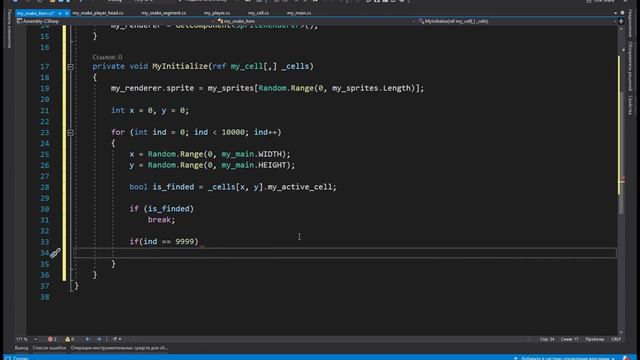The height and width of the screenshot is (360, 640).
Task: Open the my_snake_segment.cs tab
Action: pyautogui.click(x=163, y=13)
